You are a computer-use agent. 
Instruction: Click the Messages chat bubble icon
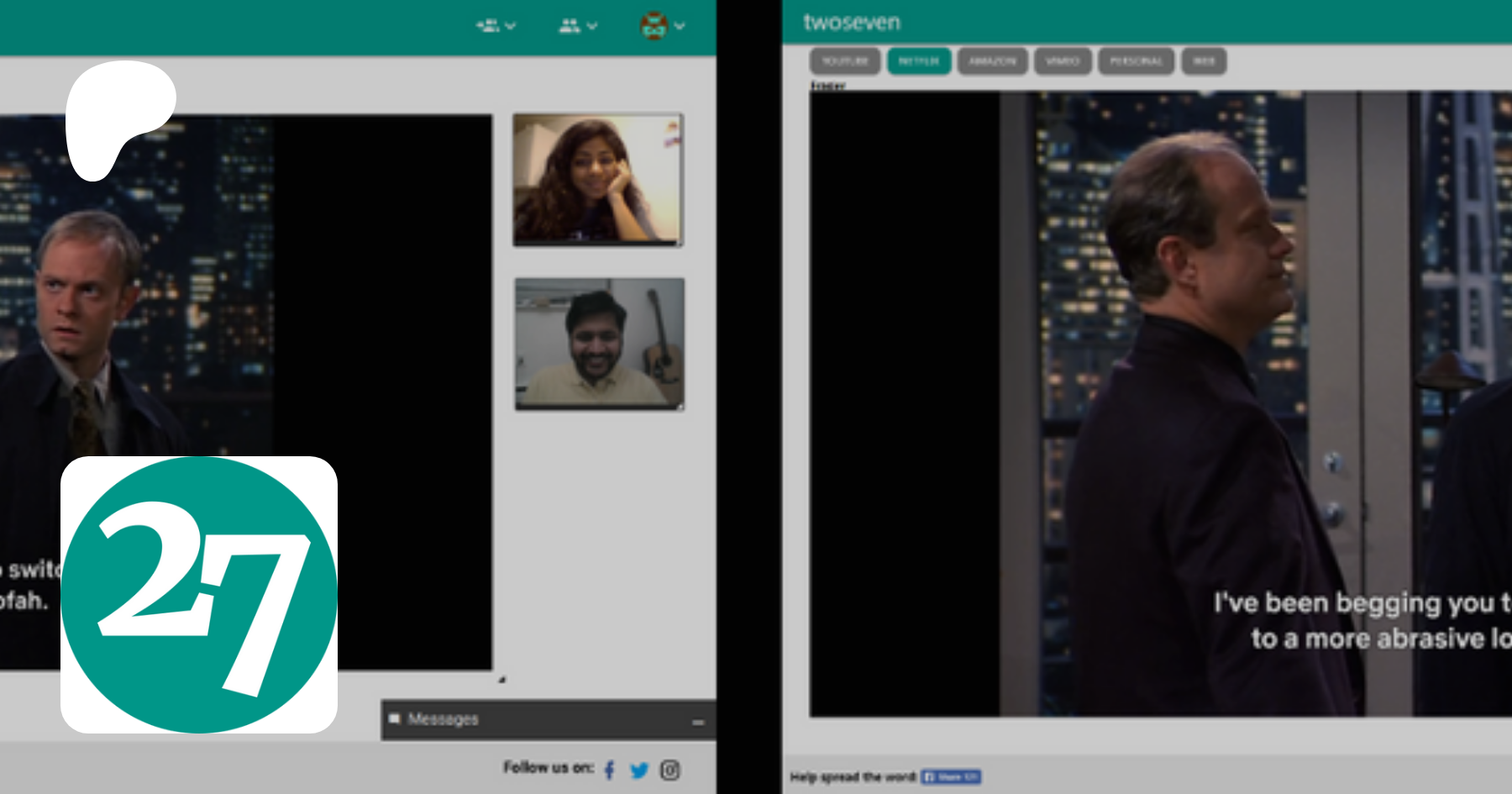click(x=394, y=719)
